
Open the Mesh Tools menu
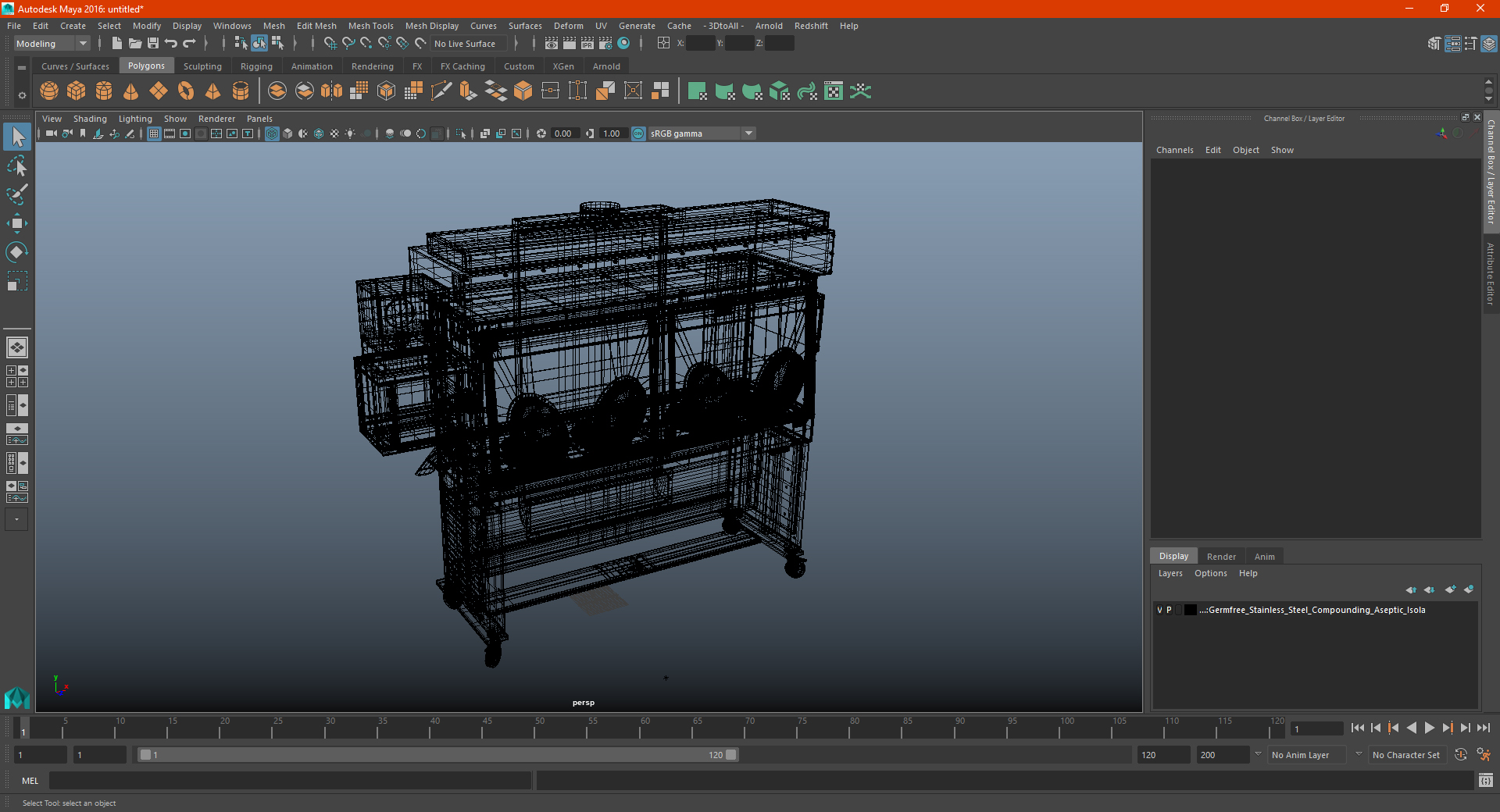point(371,26)
